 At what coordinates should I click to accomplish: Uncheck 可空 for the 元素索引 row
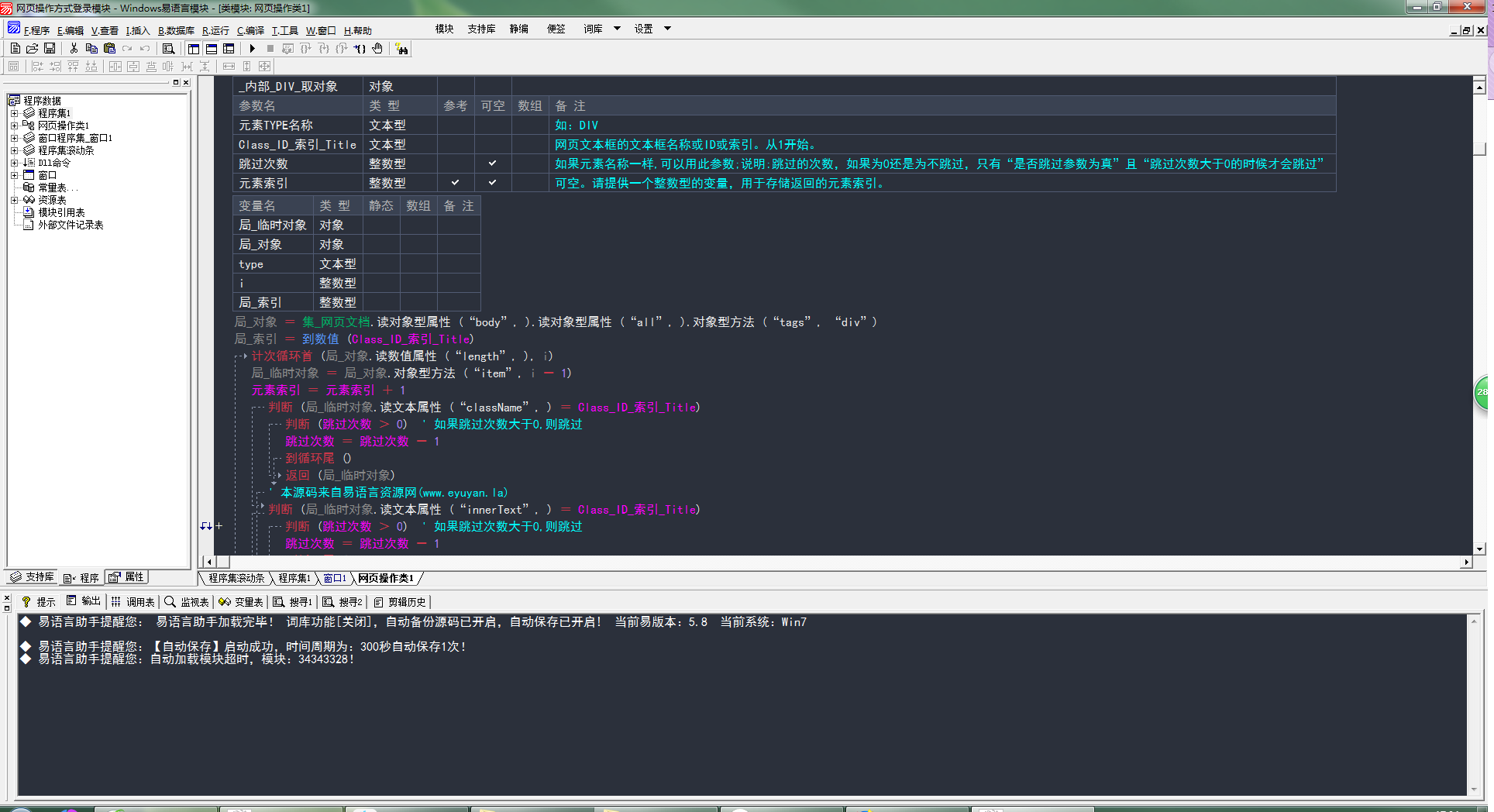click(x=493, y=183)
